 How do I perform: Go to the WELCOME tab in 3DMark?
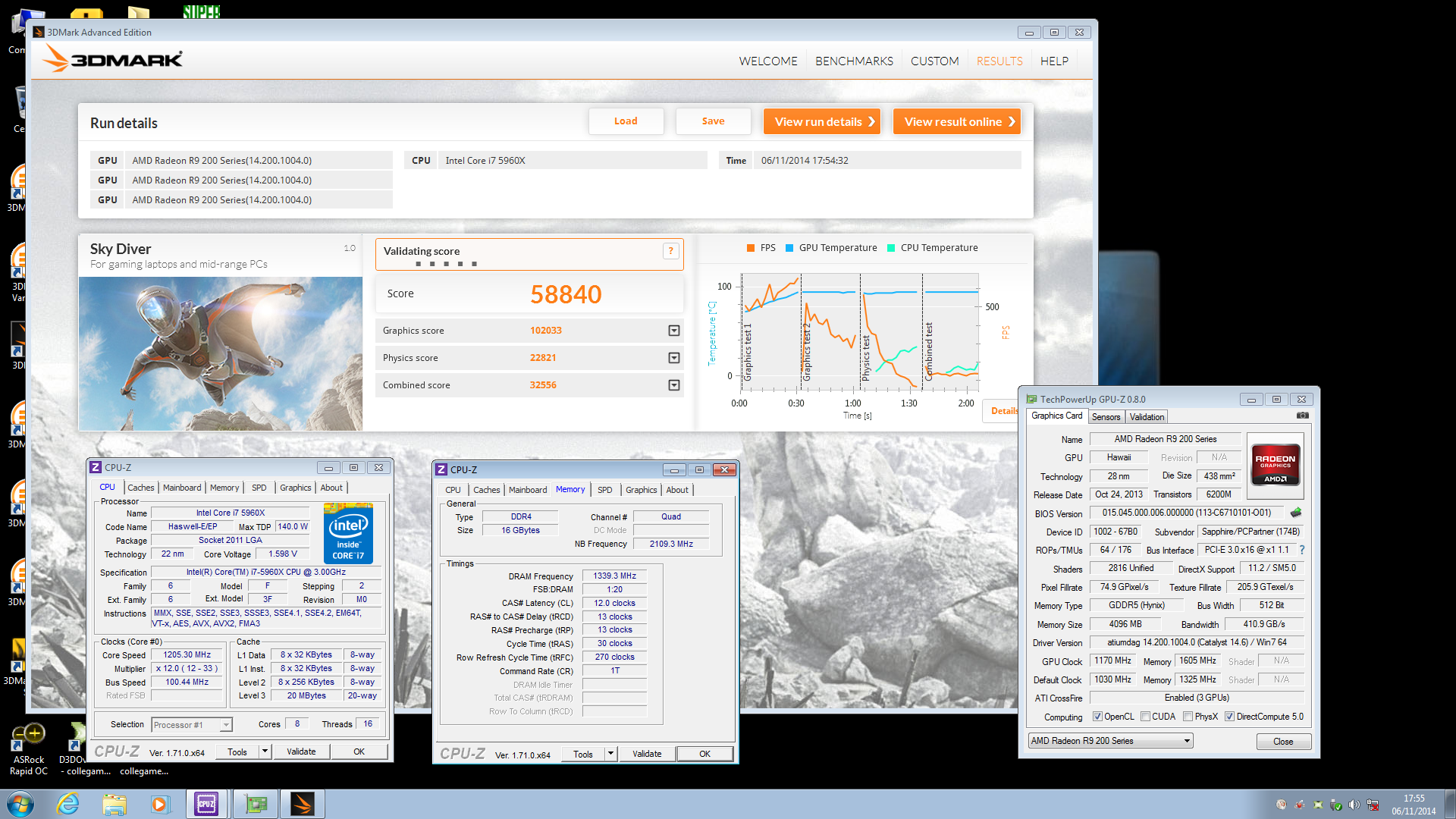tap(768, 61)
